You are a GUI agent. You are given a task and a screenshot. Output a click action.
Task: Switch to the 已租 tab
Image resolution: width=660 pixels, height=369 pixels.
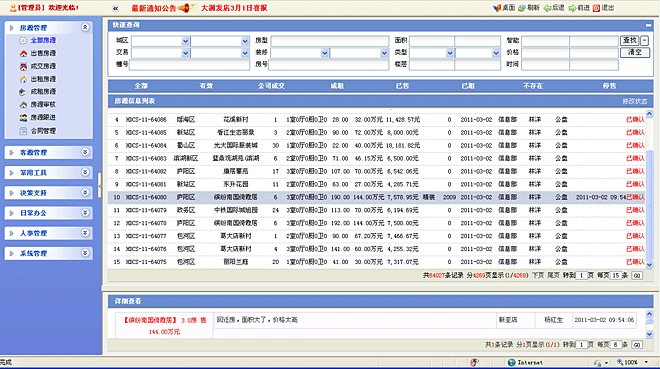tap(468, 86)
